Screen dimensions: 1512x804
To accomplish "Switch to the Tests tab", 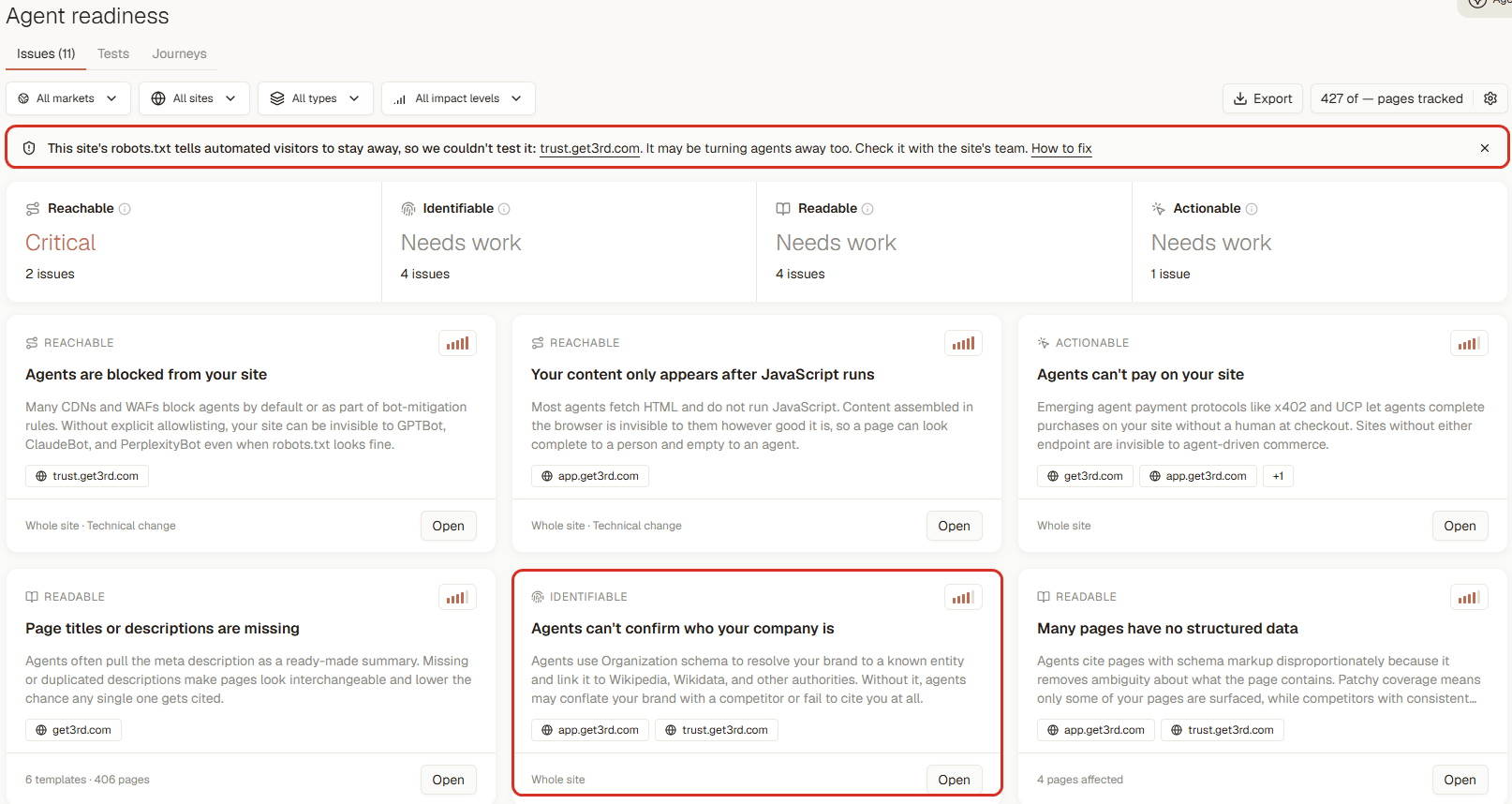I will pyautogui.click(x=113, y=53).
